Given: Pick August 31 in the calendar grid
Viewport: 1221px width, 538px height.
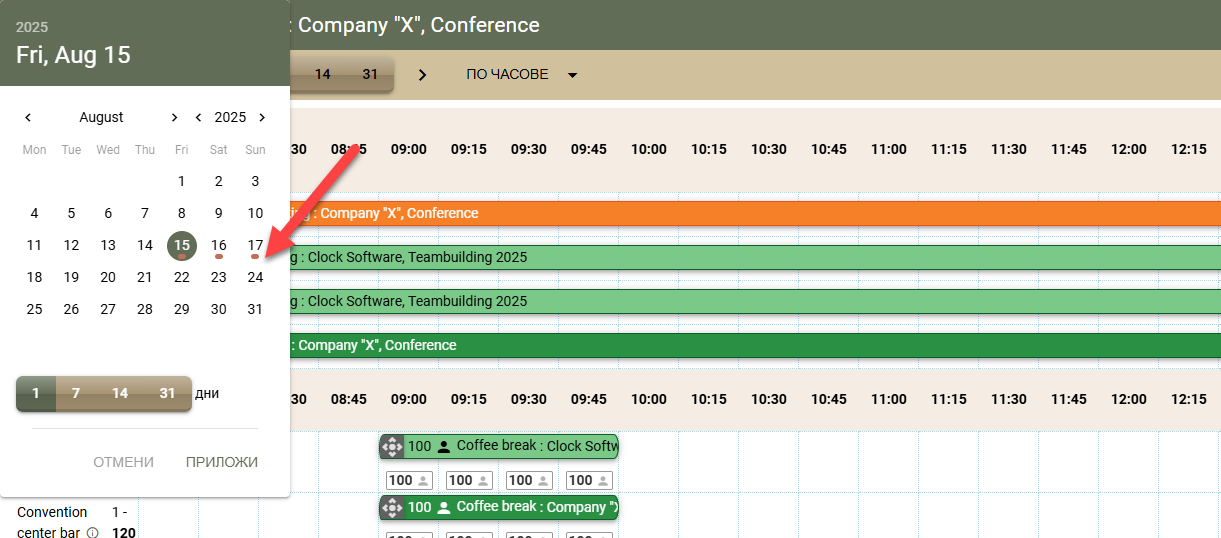Looking at the screenshot, I should 255,309.
